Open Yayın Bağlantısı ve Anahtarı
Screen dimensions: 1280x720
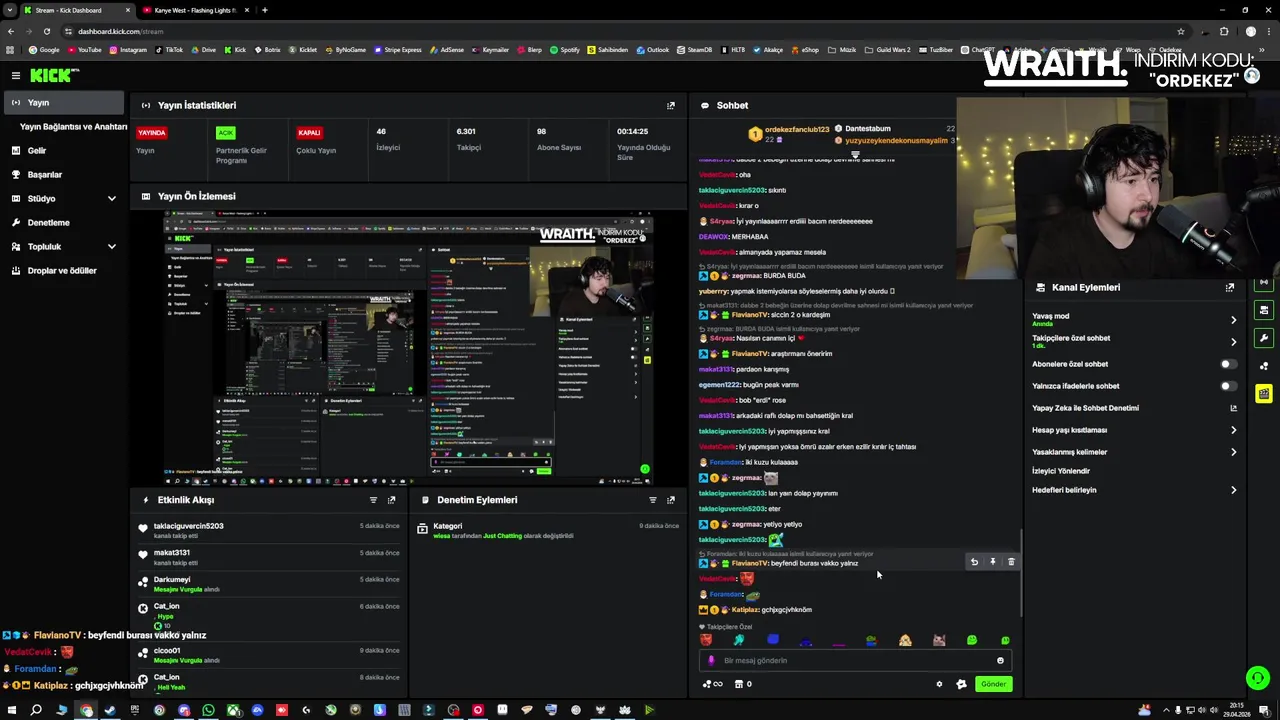tap(73, 127)
